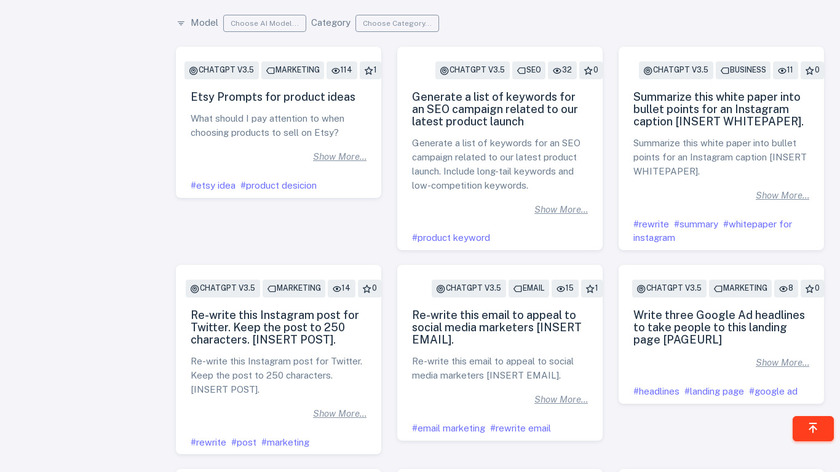Select the SEO category tag

528,70
